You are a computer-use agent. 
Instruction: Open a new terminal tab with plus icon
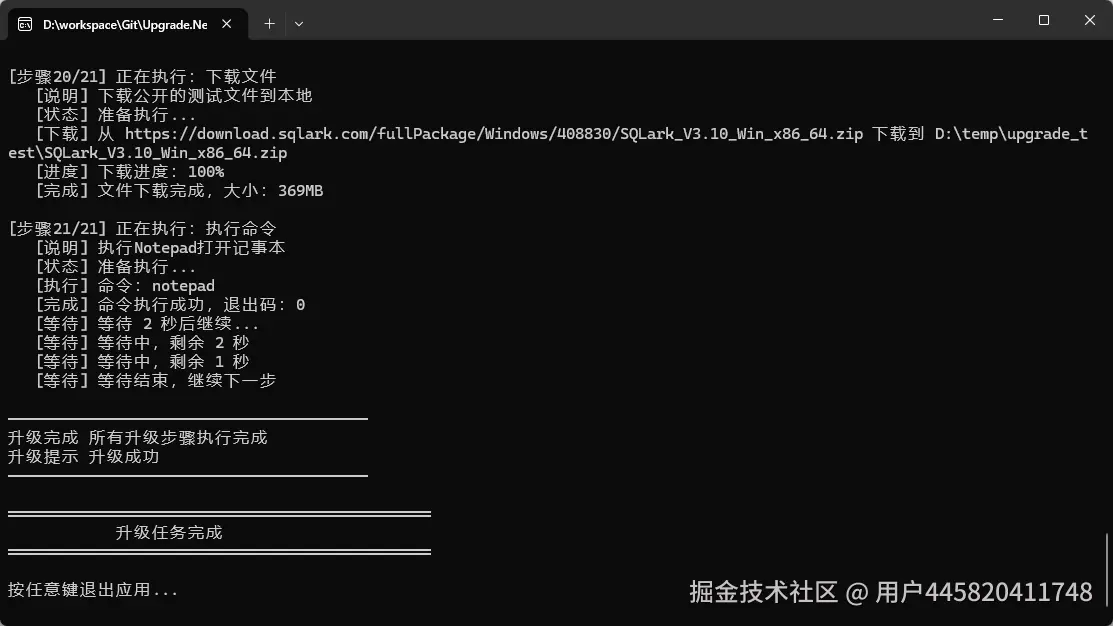point(269,24)
